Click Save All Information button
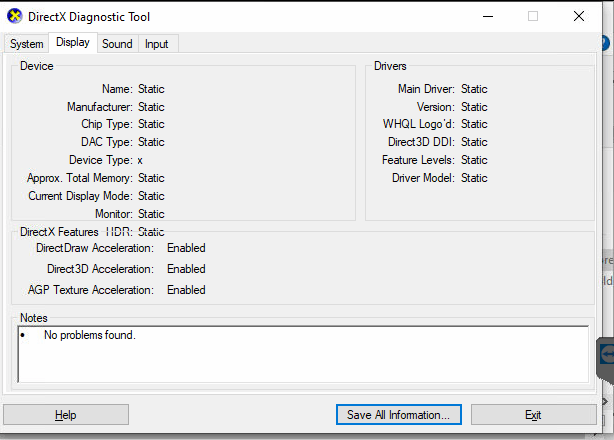The height and width of the screenshot is (440, 614). click(399, 415)
